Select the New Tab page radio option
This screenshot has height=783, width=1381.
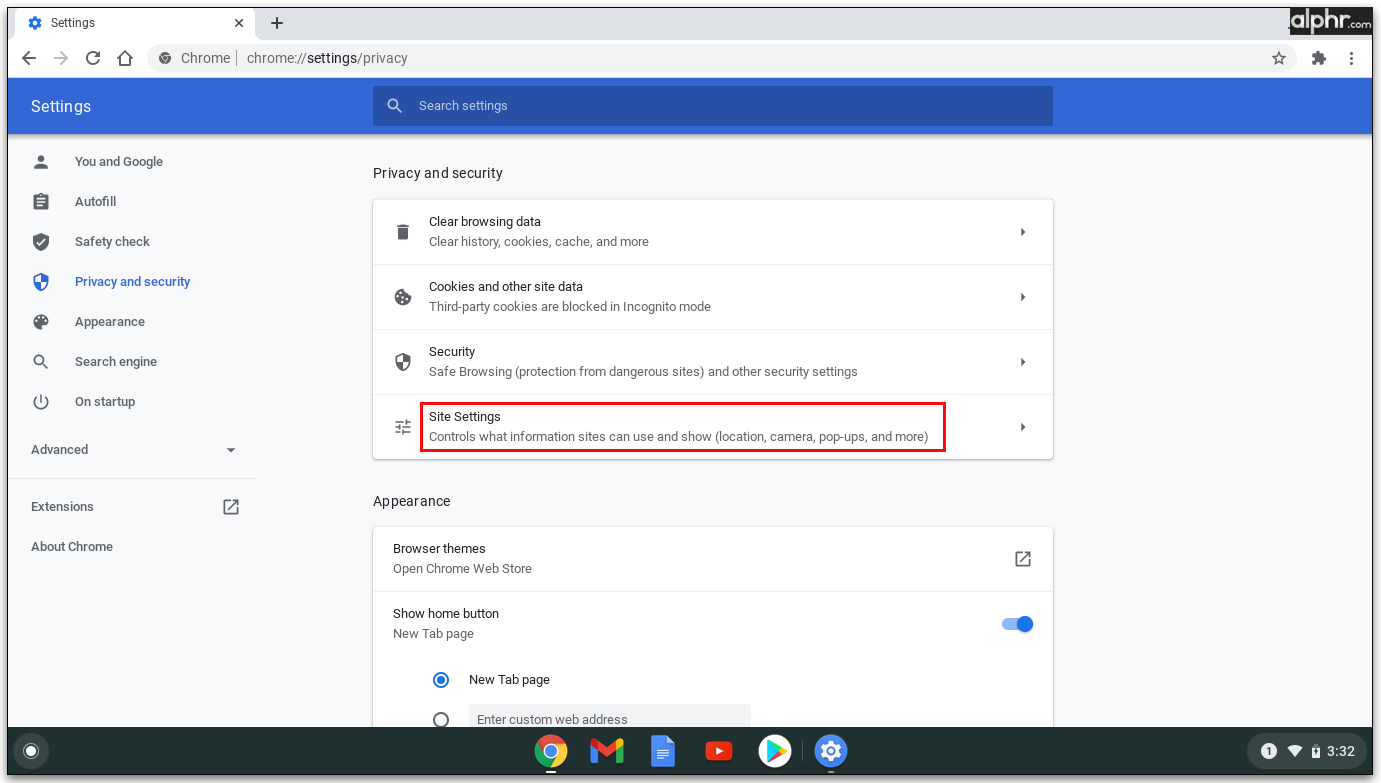coord(441,680)
